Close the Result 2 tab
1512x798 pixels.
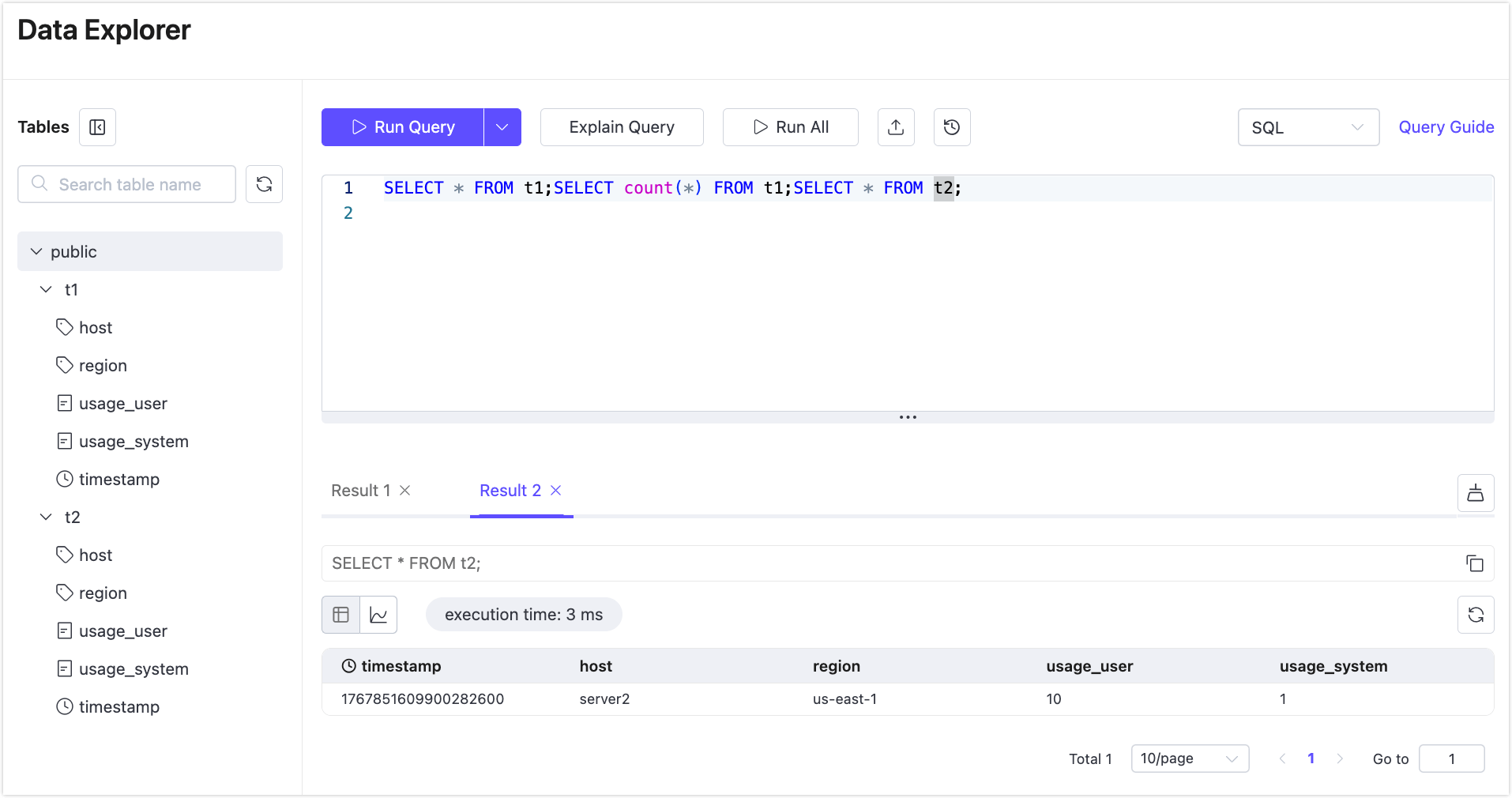click(x=557, y=490)
